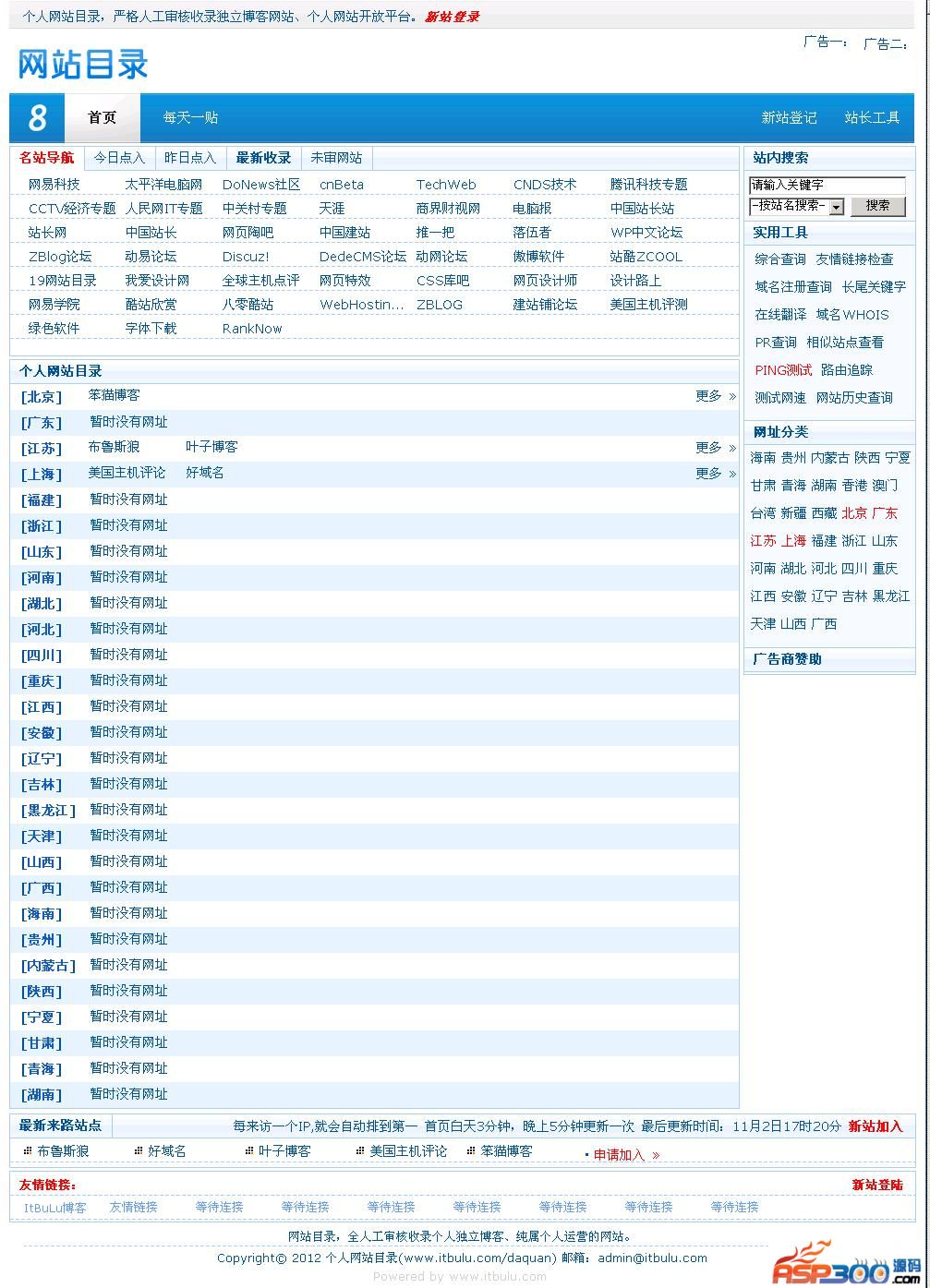930x1288 pixels.
Task: Click 更多 in the 江苏 row
Action: pos(716,448)
